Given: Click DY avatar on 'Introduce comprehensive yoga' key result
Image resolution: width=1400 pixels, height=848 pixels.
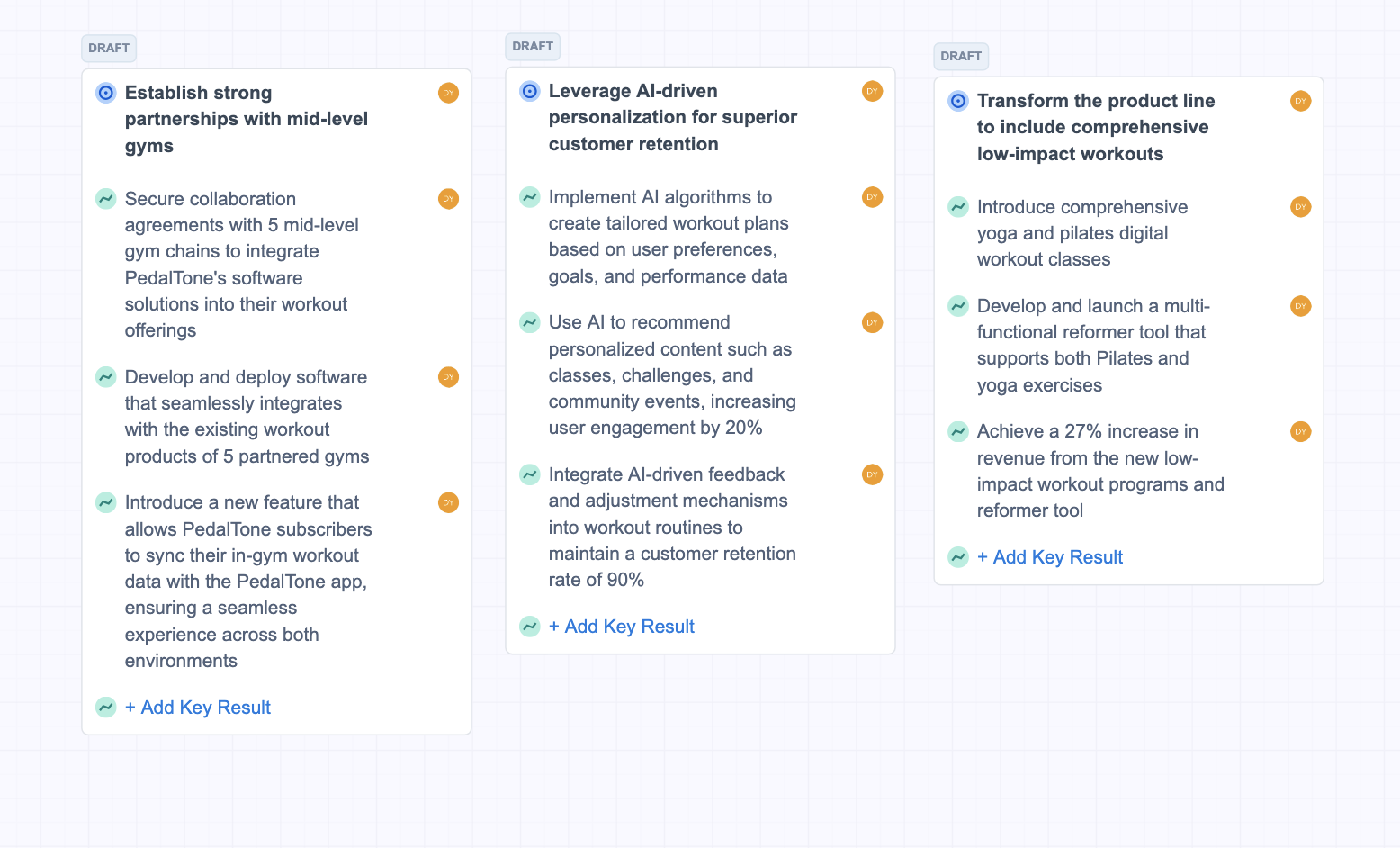Looking at the screenshot, I should (x=1300, y=207).
